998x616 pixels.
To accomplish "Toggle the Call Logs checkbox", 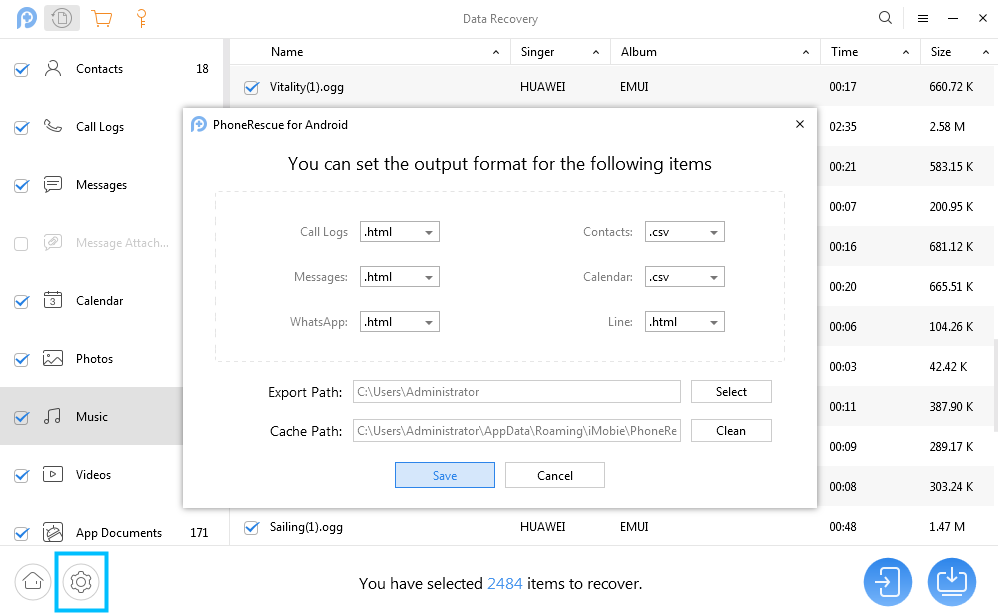I will (x=22, y=127).
